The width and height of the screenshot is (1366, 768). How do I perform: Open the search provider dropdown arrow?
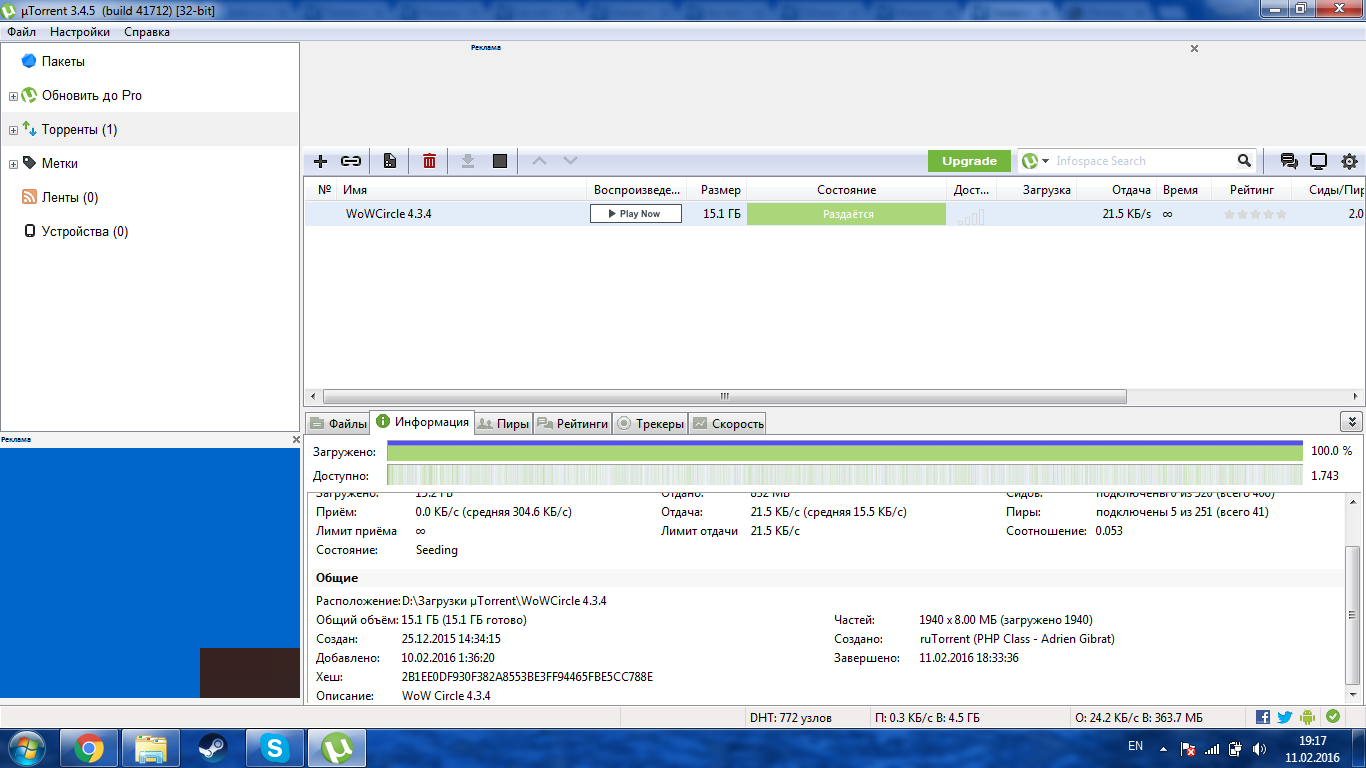(1045, 161)
